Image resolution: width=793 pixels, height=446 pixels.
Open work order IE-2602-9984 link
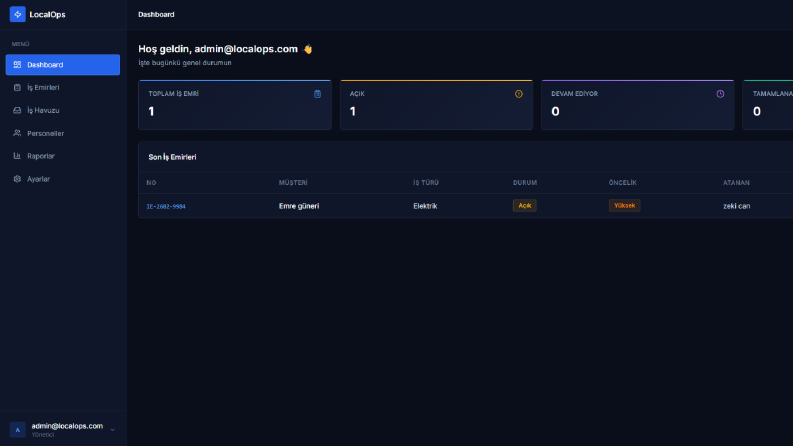pos(166,206)
